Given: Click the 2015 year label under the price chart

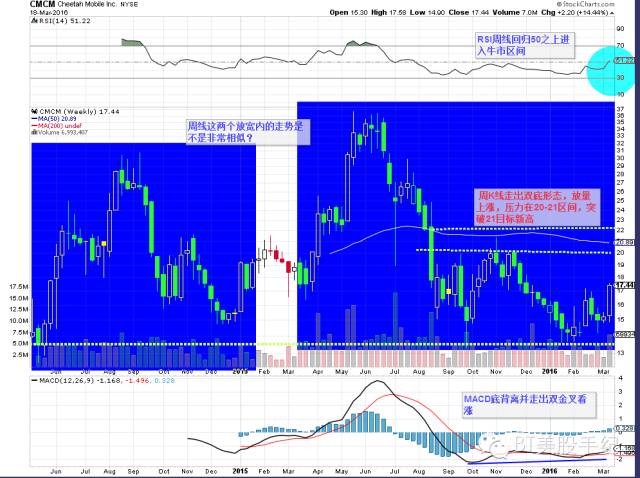Looking at the screenshot, I should pyautogui.click(x=240, y=371).
